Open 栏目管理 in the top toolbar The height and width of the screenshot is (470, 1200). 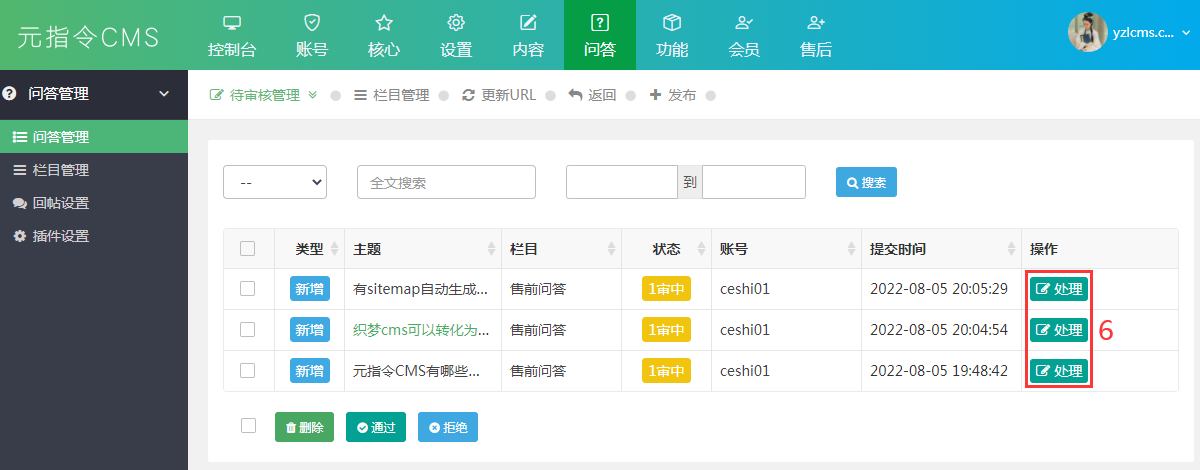point(391,95)
